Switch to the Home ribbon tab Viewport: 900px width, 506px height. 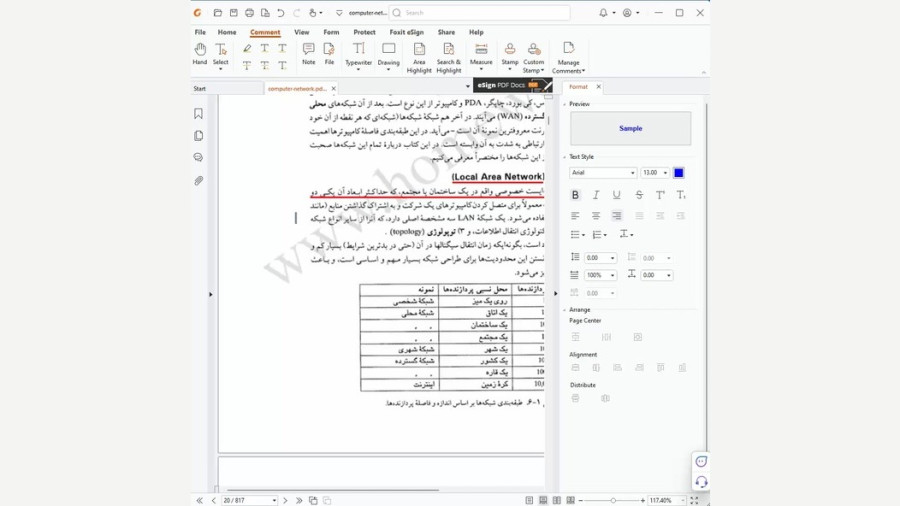coord(227,32)
